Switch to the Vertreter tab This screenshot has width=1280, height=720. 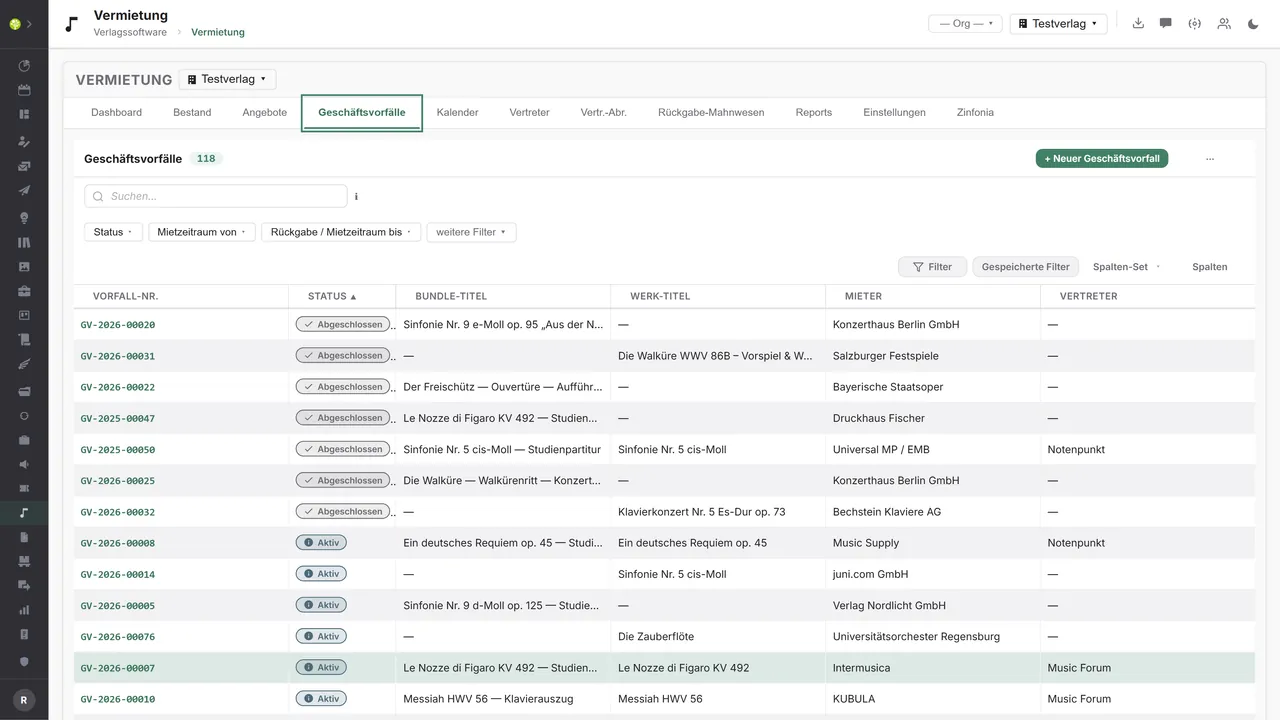530,112
